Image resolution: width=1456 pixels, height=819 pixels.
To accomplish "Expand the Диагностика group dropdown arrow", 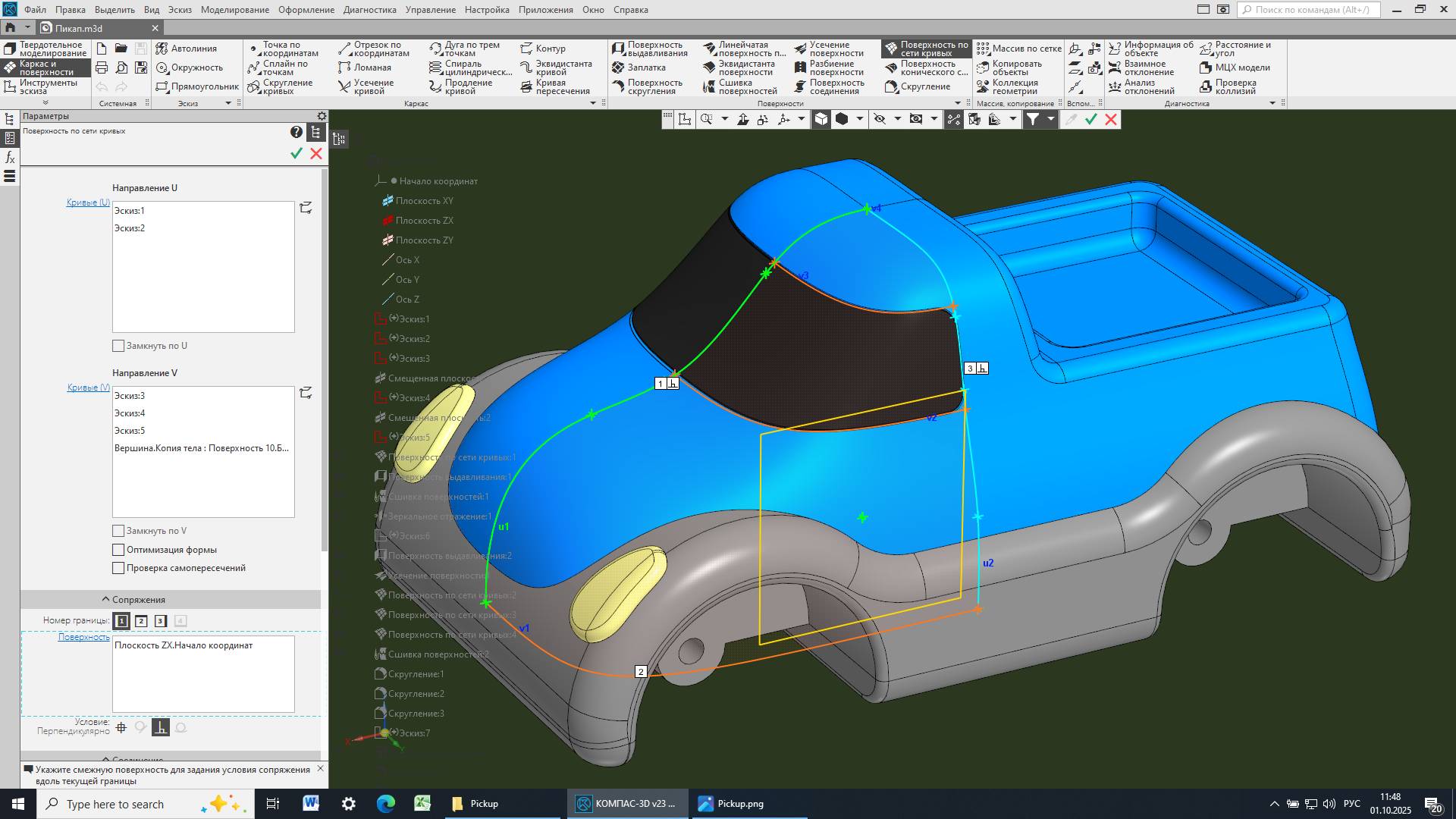I will click(1272, 103).
